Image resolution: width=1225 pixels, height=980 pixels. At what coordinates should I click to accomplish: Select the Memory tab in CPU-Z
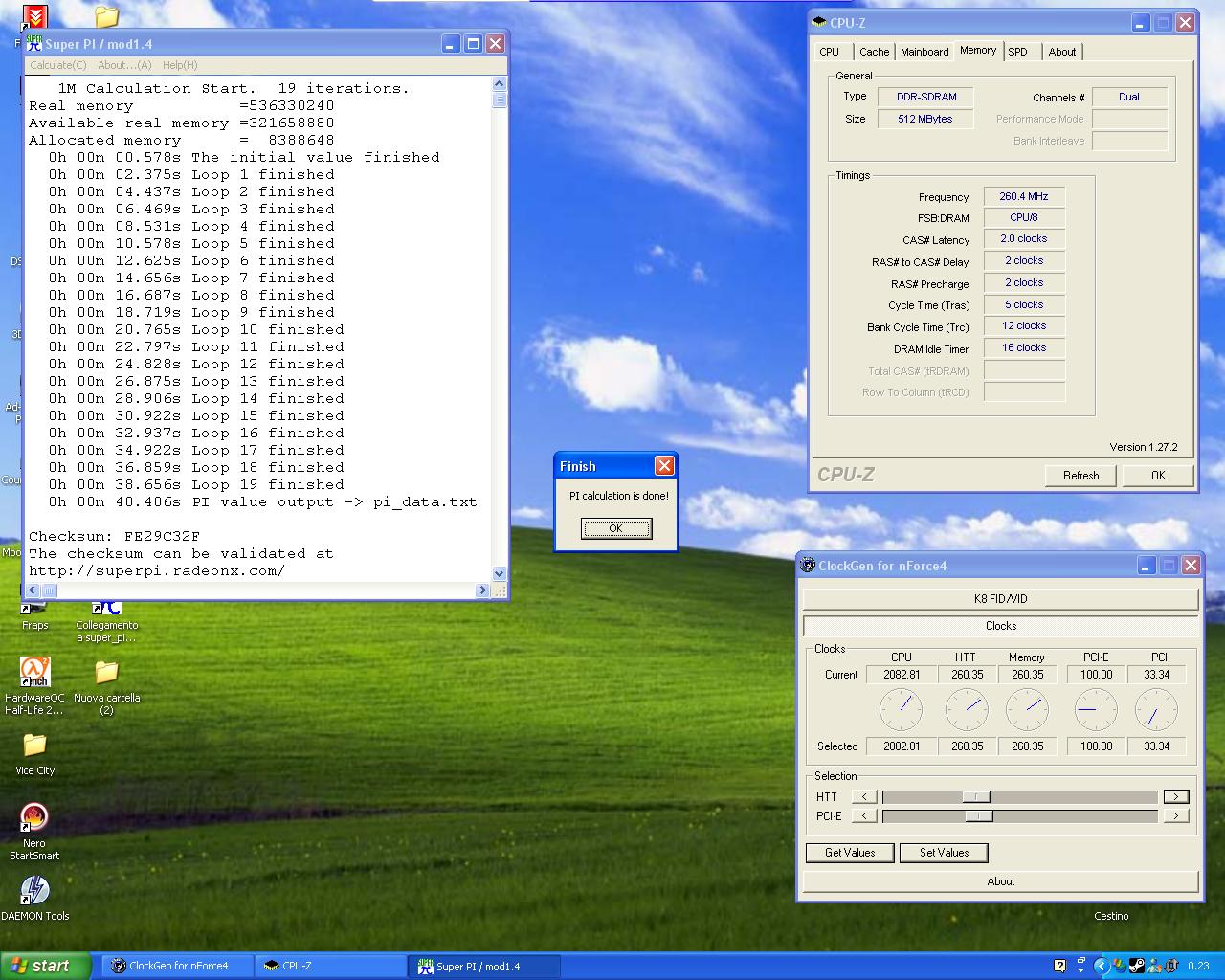point(978,50)
